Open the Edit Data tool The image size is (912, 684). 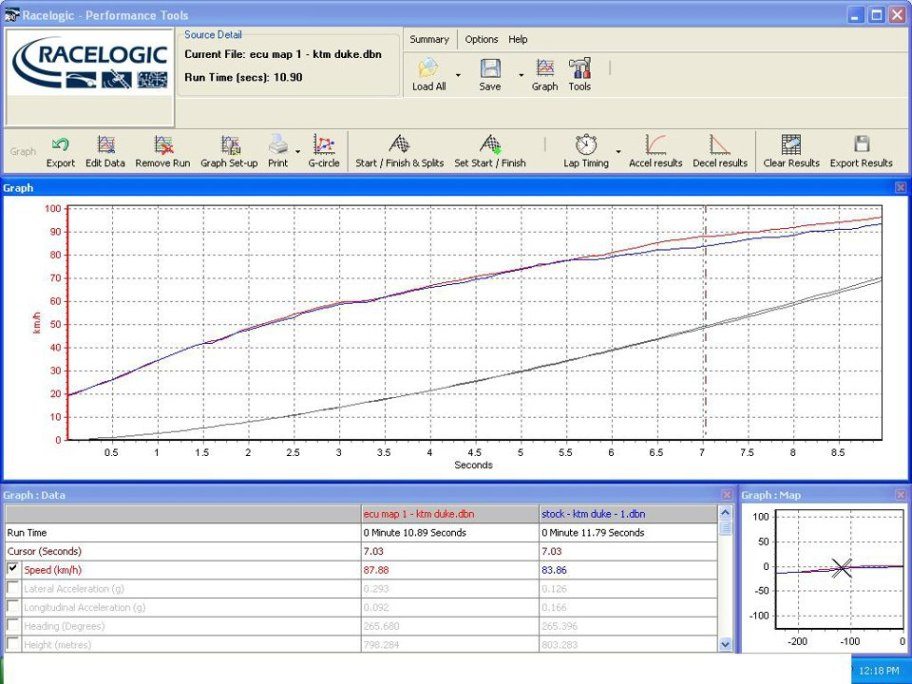(x=105, y=145)
